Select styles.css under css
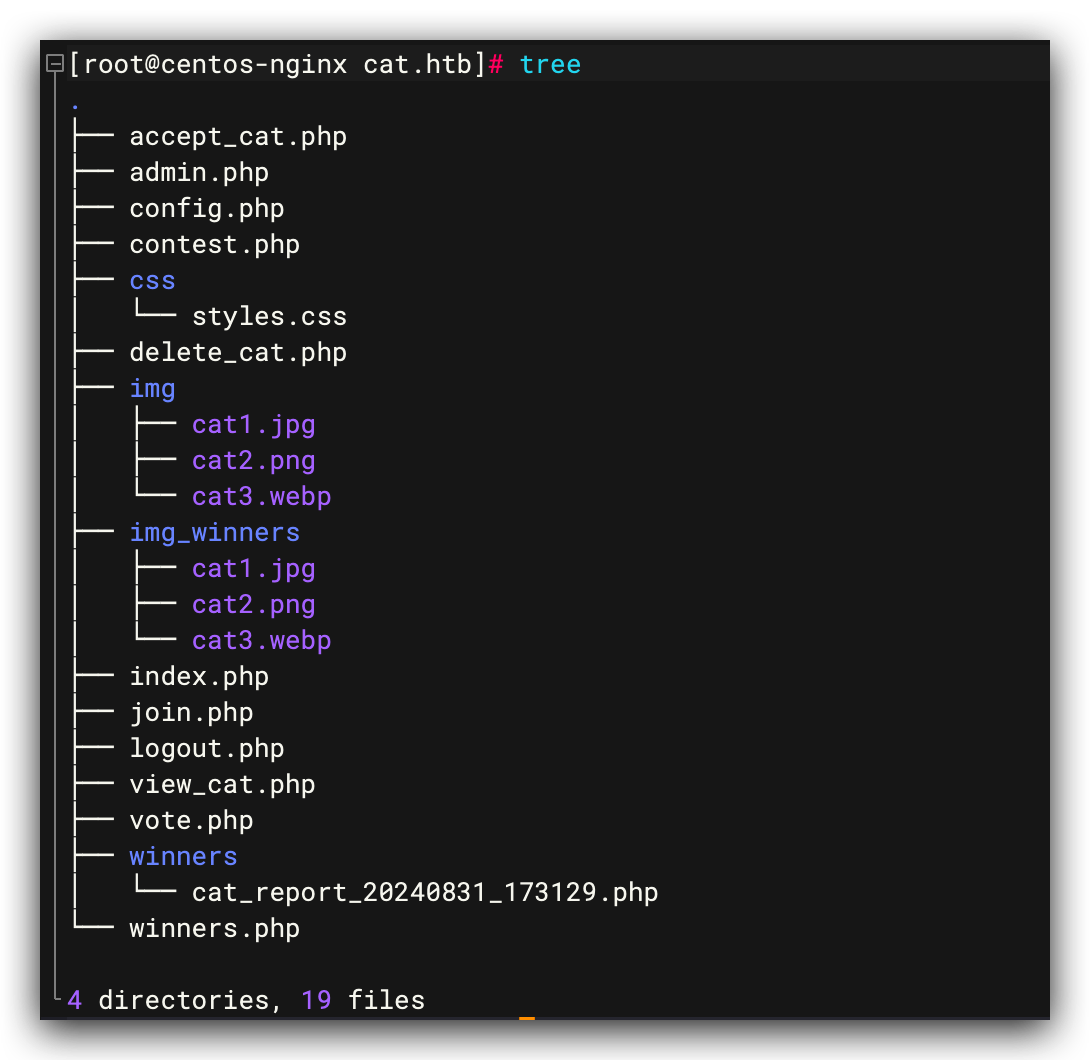Viewport: 1090px width, 1060px height. pos(269,317)
